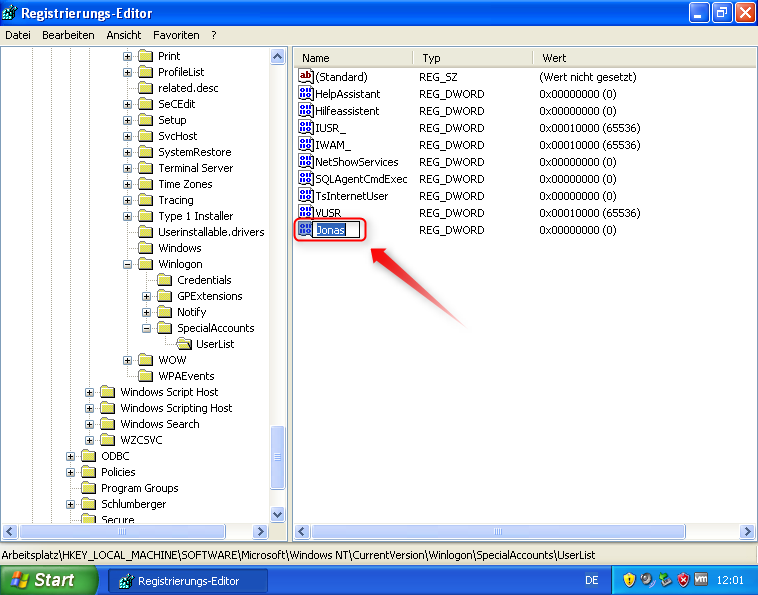Image resolution: width=758 pixels, height=595 pixels.
Task: Open the Bearbeiten menu
Action: [x=68, y=35]
